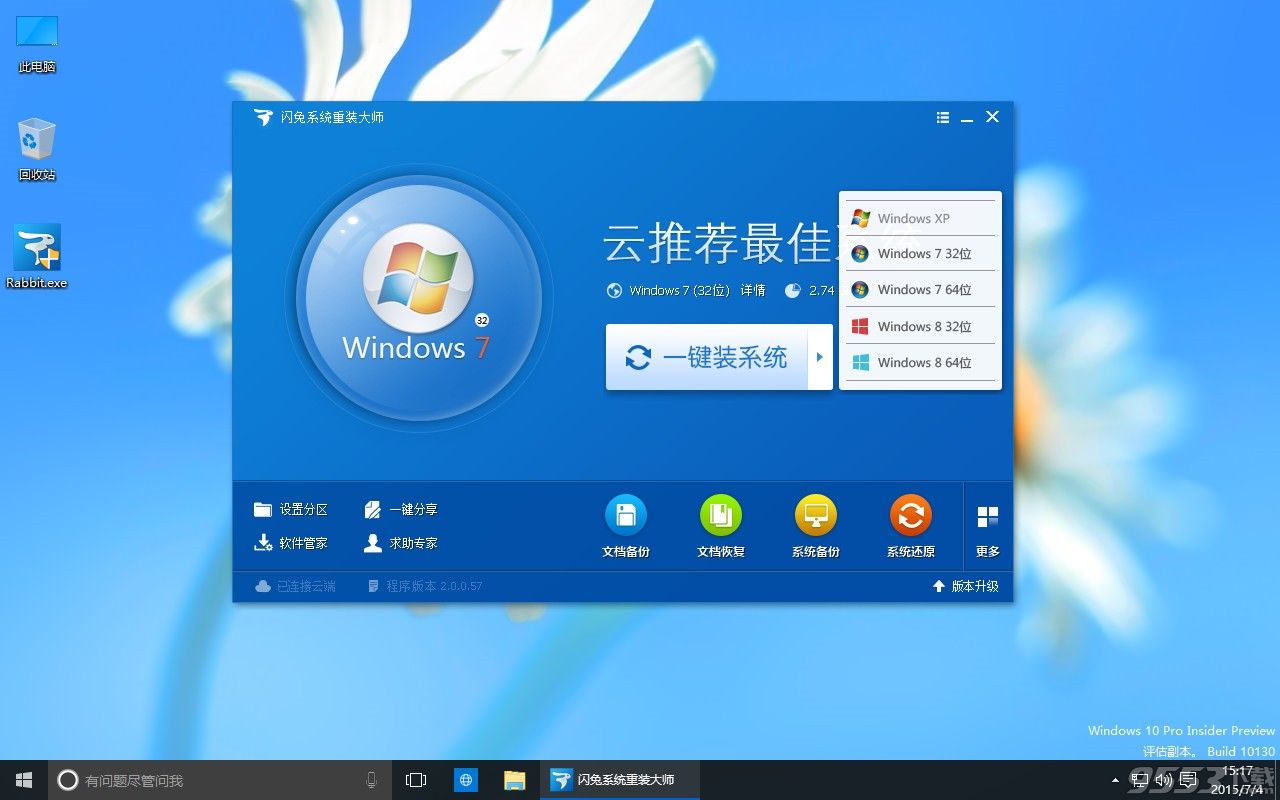1280x800 pixels.
Task: Click the 详情 details link
Action: click(753, 291)
